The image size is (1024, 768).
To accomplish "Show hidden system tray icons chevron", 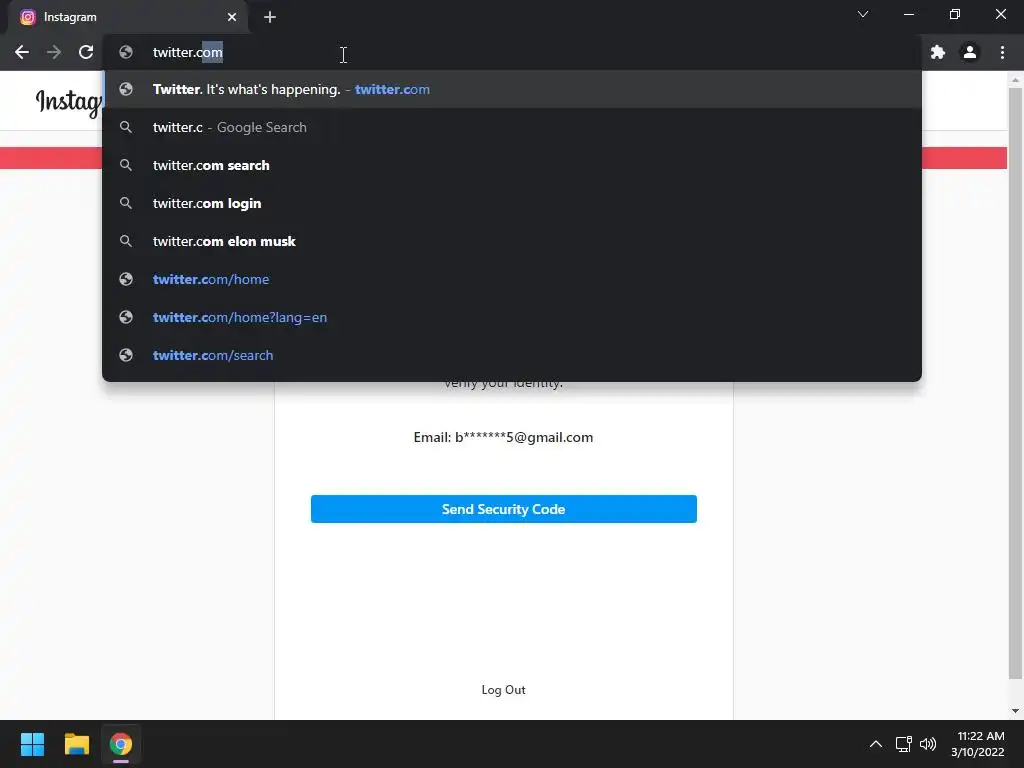I will pos(876,744).
